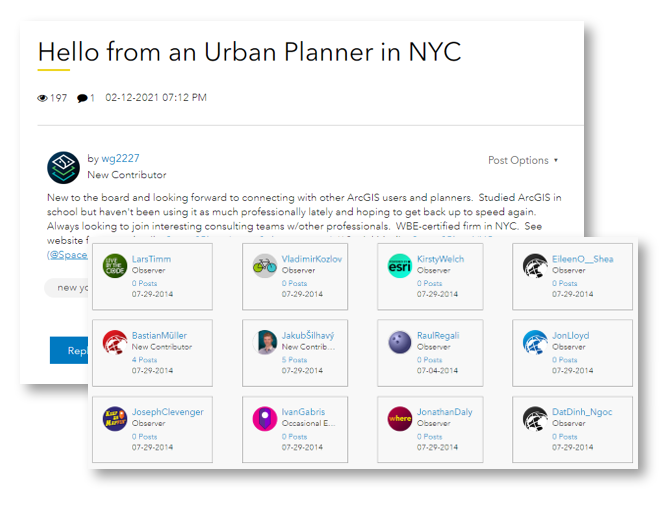
Task: Click EileenO_Shea's black globe avatar
Action: click(x=535, y=265)
